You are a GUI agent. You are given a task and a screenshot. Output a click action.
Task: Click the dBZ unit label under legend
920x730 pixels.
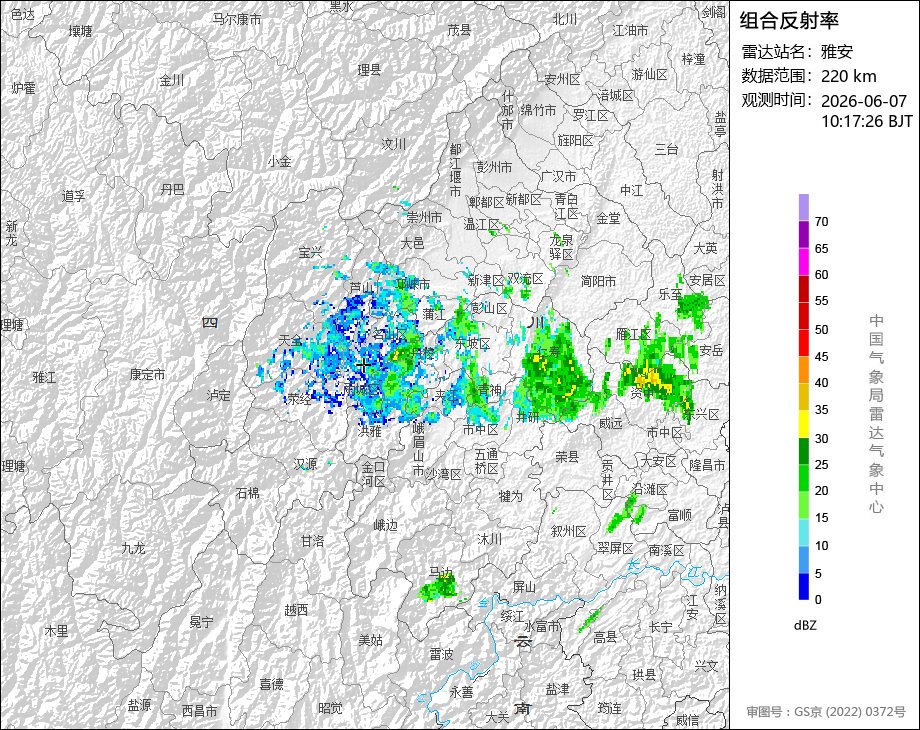coord(804,625)
